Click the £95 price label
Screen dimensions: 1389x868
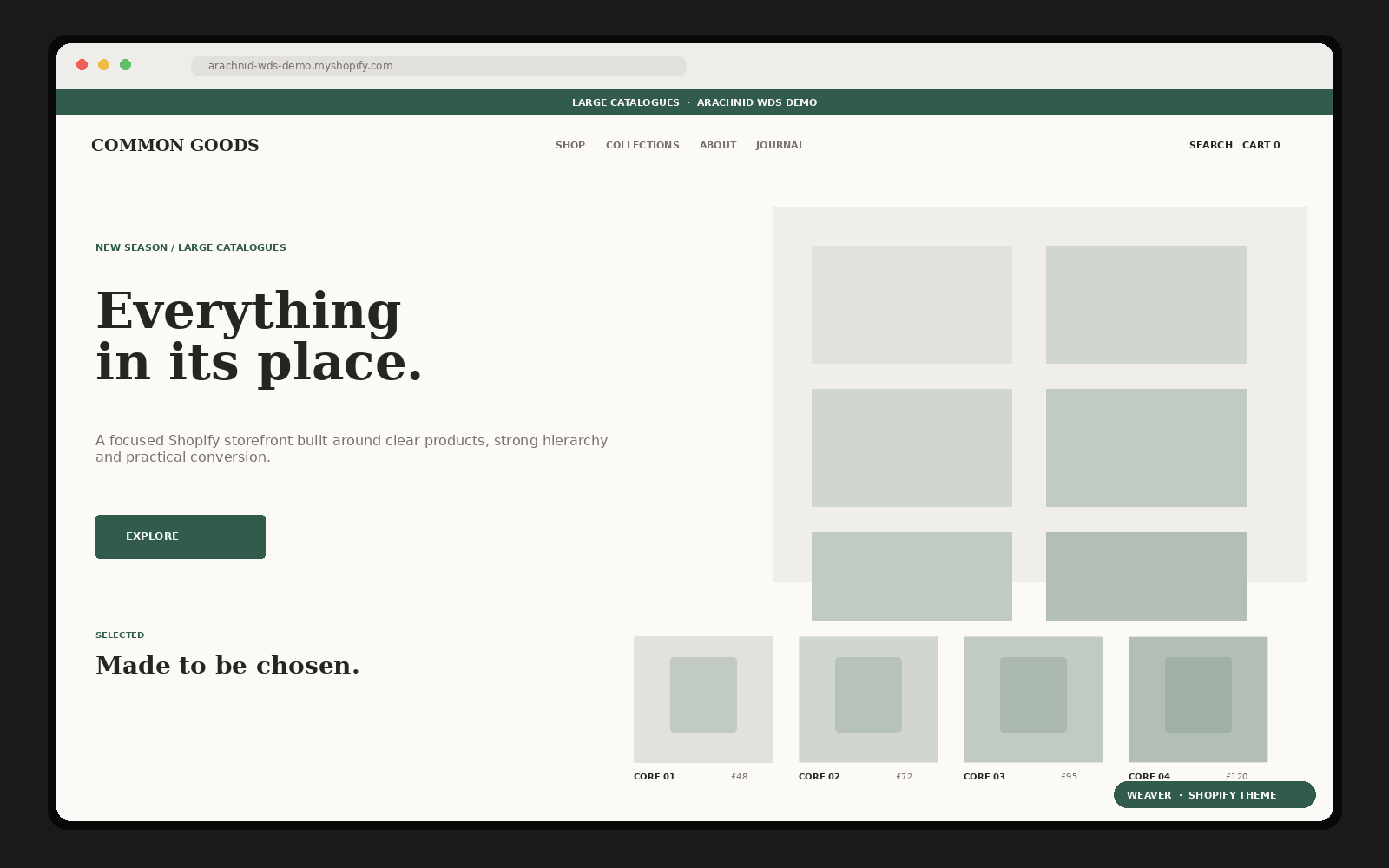click(x=1070, y=777)
